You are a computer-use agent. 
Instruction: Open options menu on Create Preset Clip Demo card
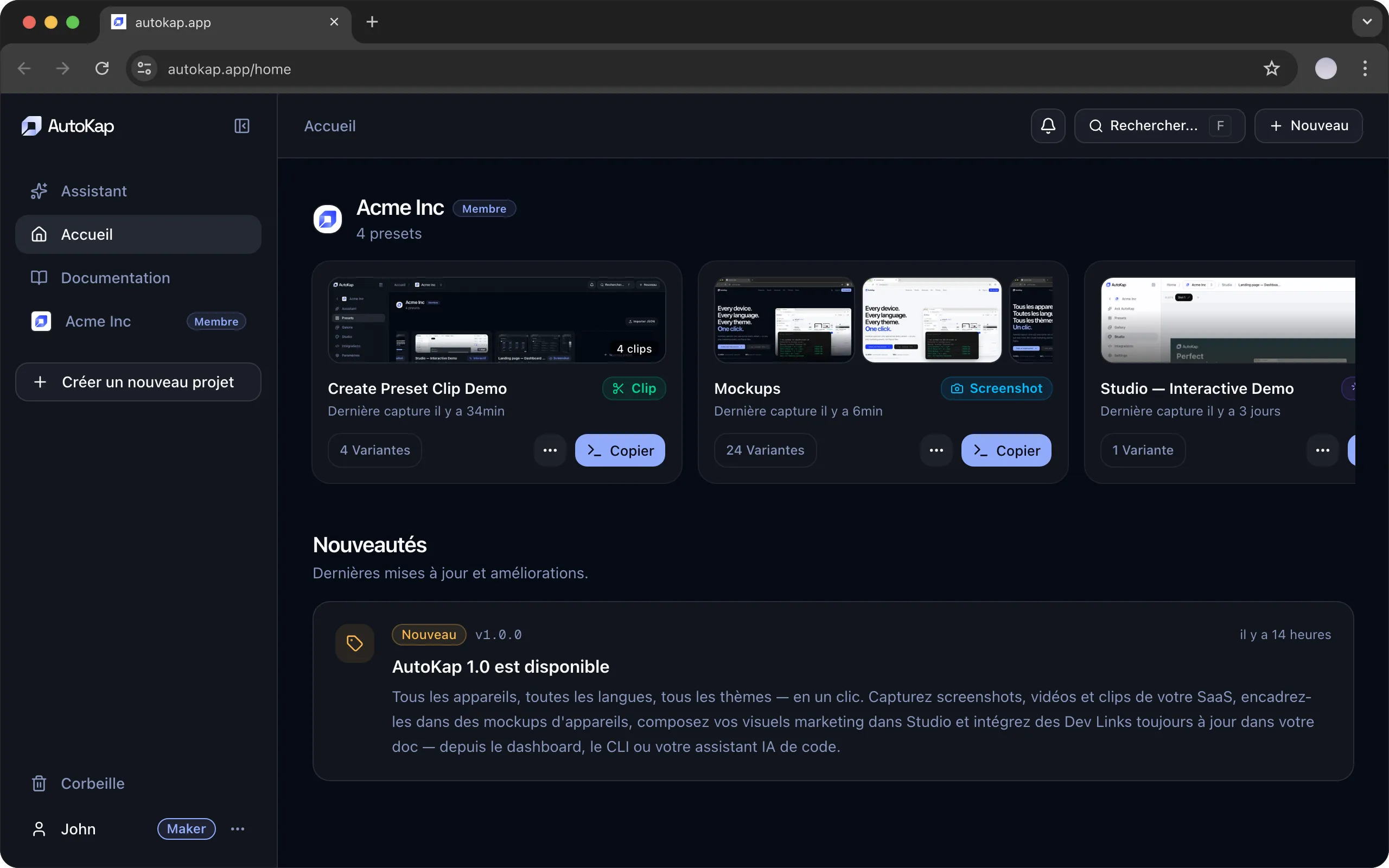coord(549,450)
